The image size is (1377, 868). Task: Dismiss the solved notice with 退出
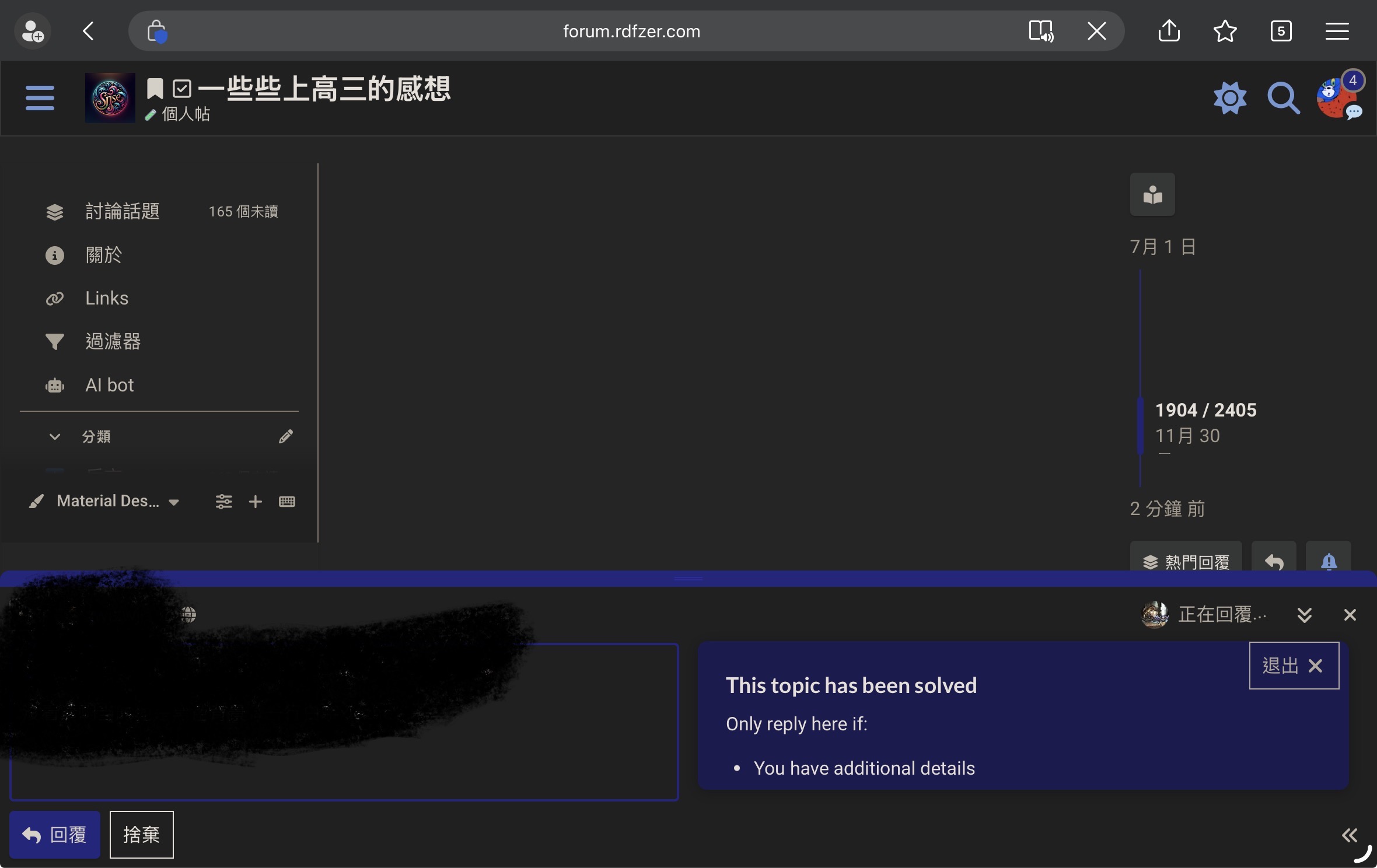coord(1294,666)
